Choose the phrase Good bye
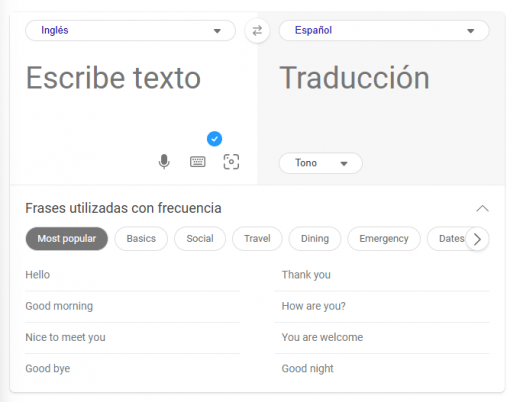 pos(132,369)
